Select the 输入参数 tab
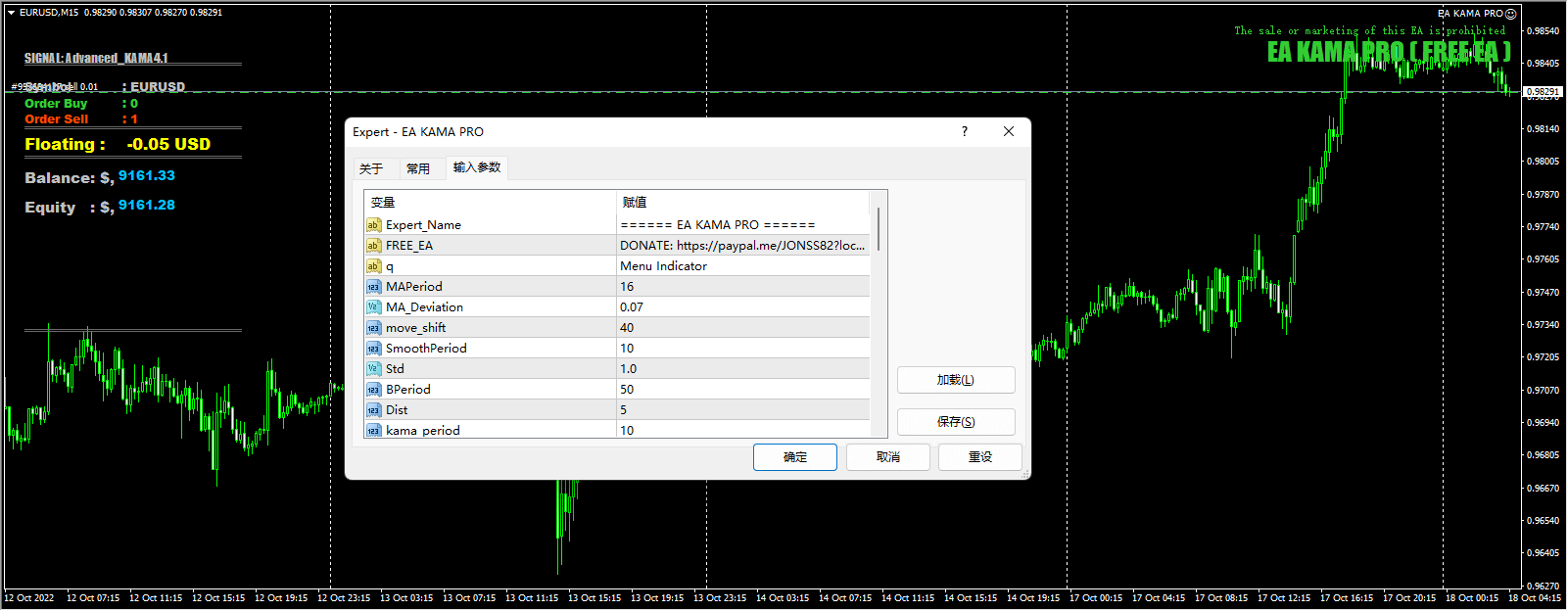The image size is (1568, 611). (477, 167)
